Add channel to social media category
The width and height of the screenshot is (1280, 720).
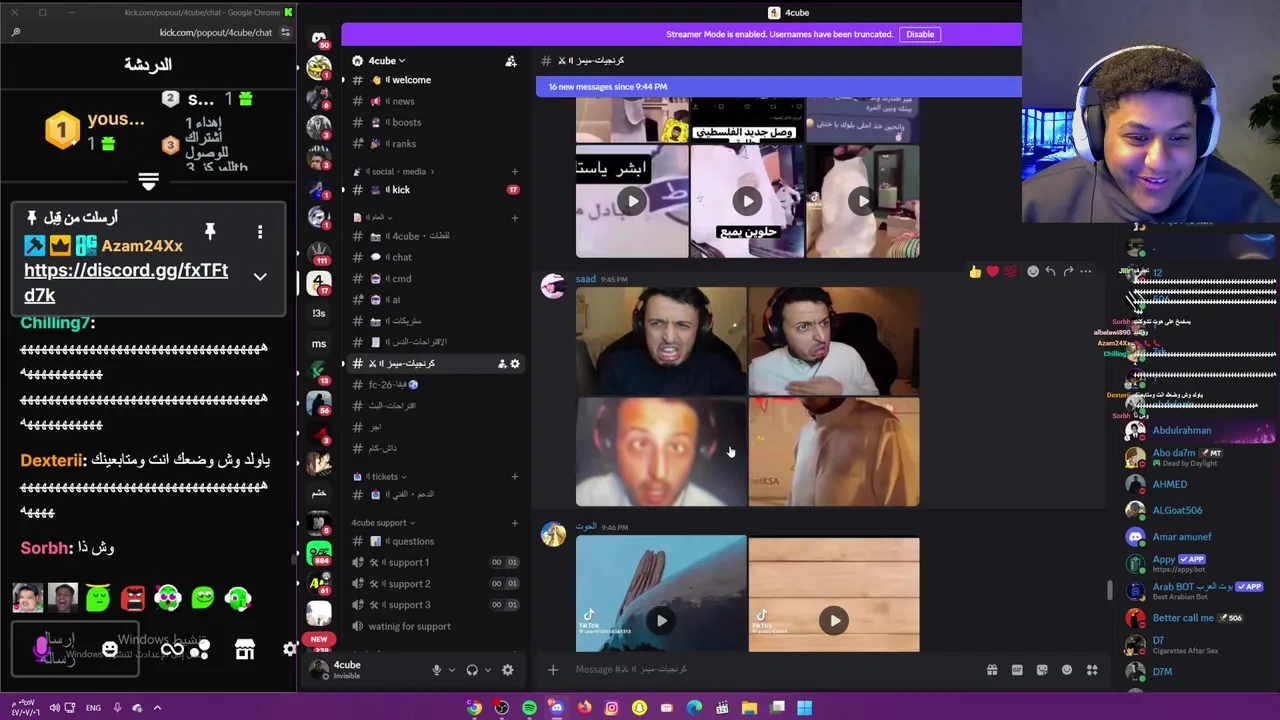[514, 171]
